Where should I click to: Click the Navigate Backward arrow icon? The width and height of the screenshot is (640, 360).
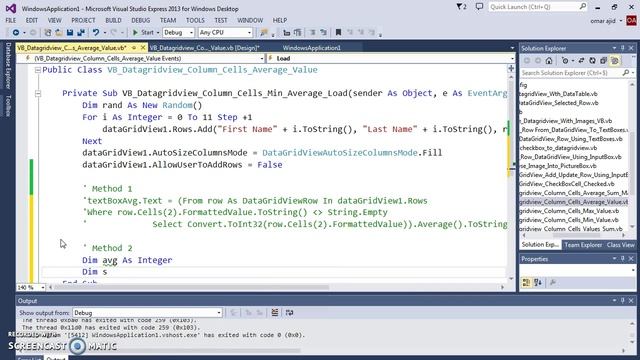click(16, 32)
